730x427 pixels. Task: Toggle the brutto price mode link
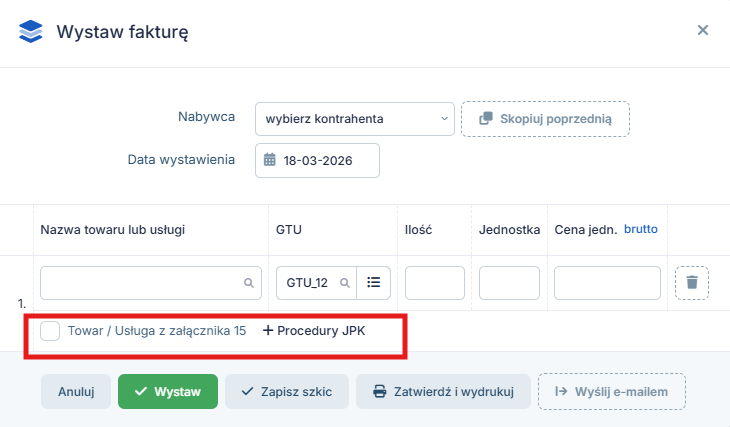641,229
